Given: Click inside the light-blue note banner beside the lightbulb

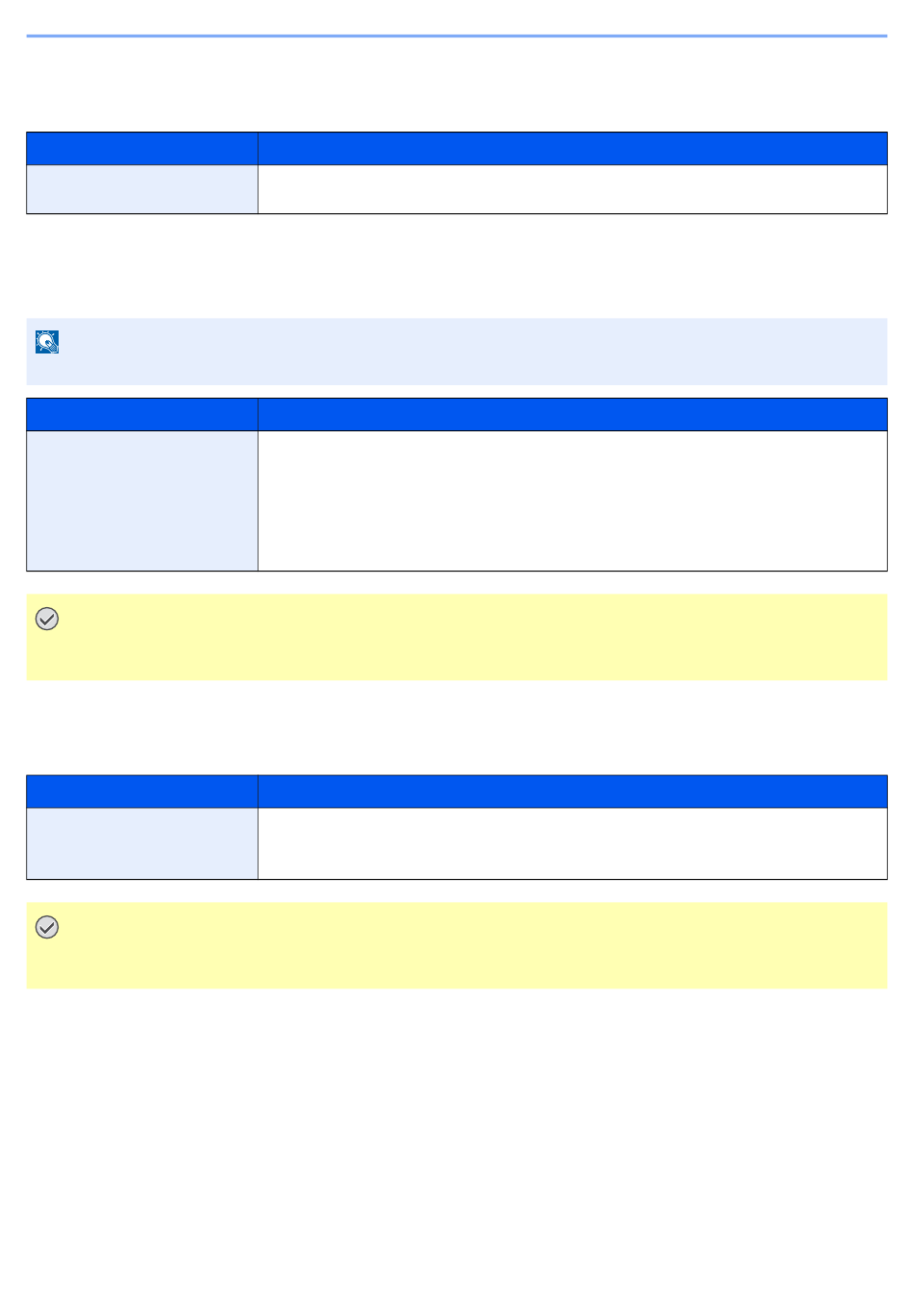Looking at the screenshot, I should [x=471, y=352].
